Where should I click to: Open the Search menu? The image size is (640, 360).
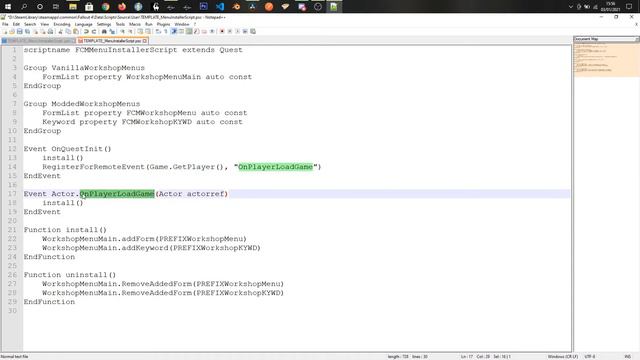[30, 24]
